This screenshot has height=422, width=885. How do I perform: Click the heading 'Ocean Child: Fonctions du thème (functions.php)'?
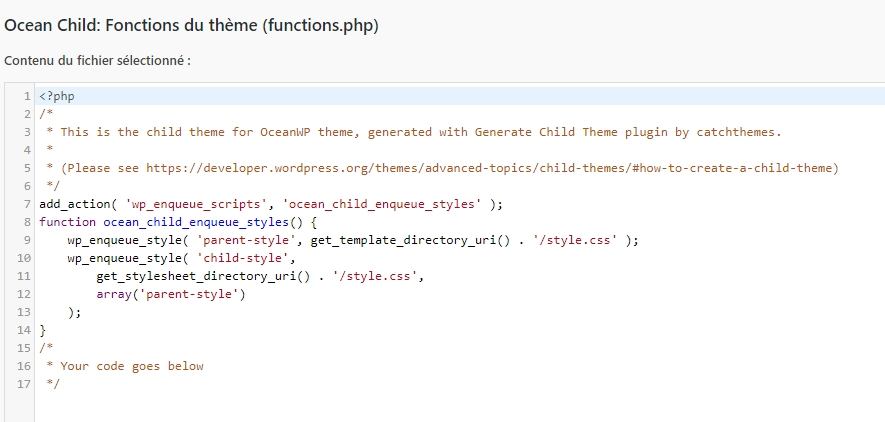click(191, 26)
